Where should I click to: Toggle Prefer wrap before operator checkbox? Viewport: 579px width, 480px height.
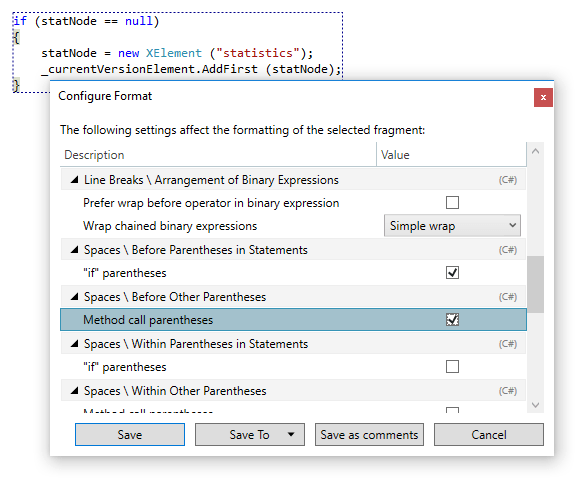pos(452,203)
